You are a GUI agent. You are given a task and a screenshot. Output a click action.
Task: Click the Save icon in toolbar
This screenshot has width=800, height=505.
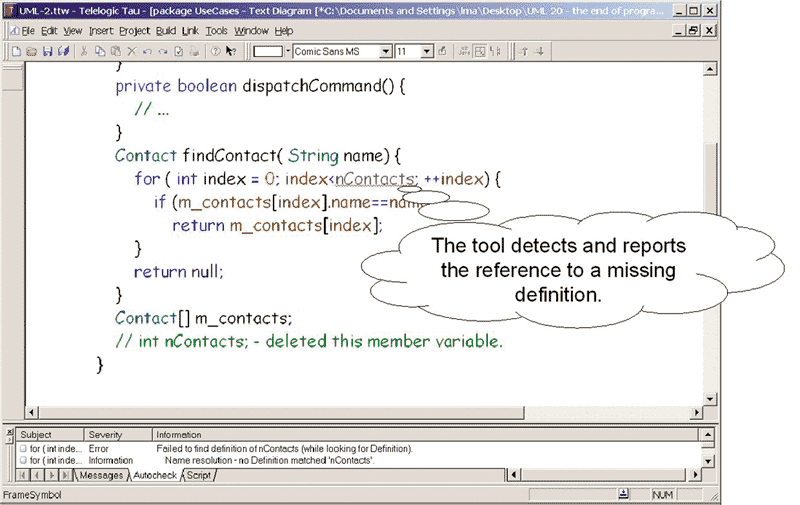(47, 51)
